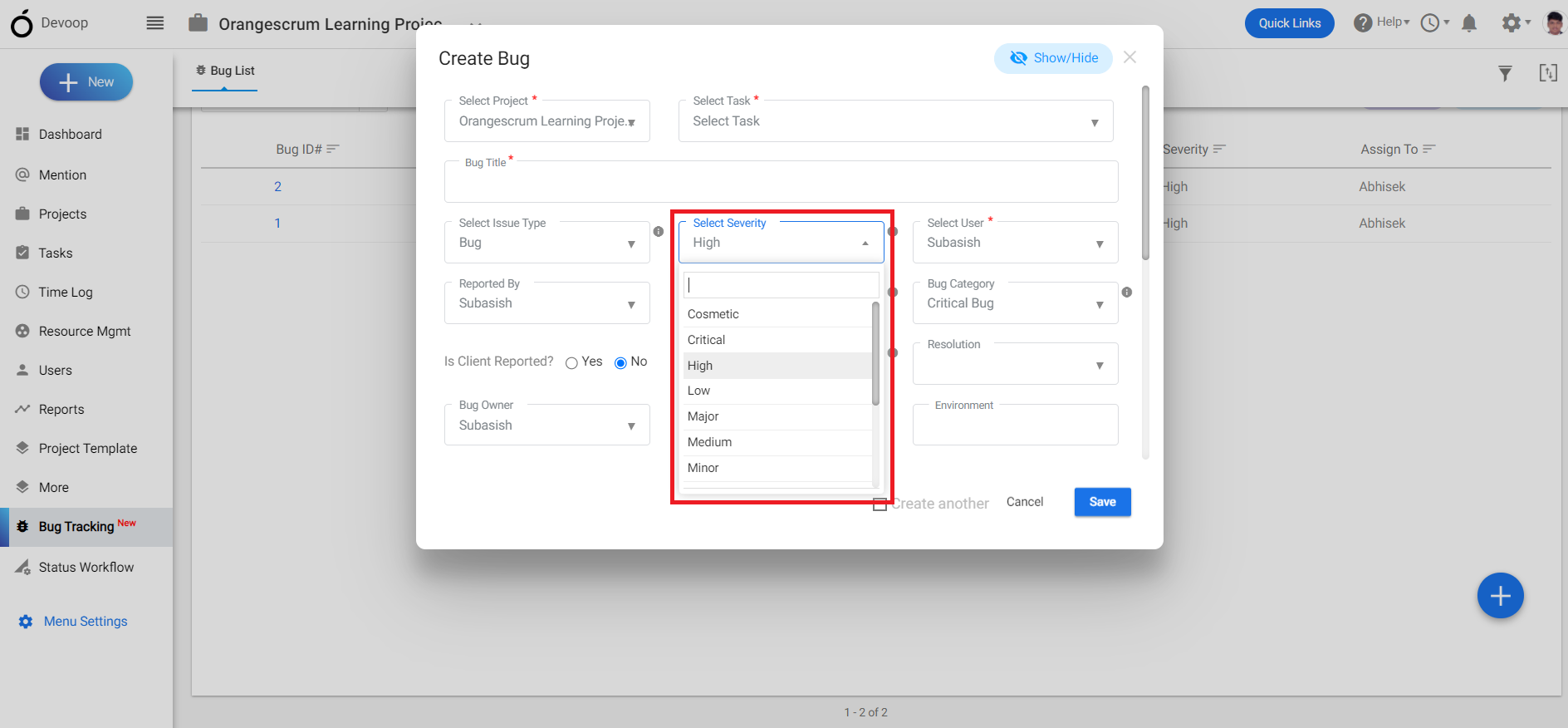
Task: Click the project briefcase icon in header
Action: 198,22
